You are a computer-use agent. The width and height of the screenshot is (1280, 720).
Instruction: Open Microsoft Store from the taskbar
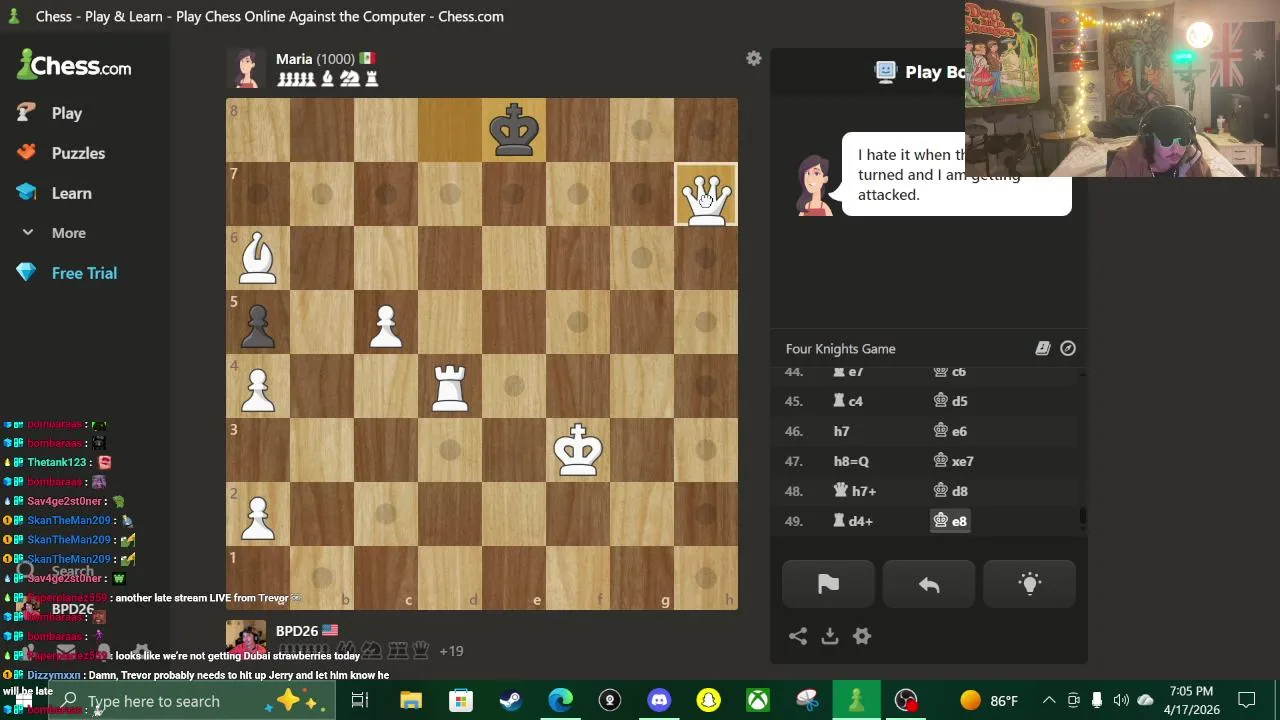460,701
